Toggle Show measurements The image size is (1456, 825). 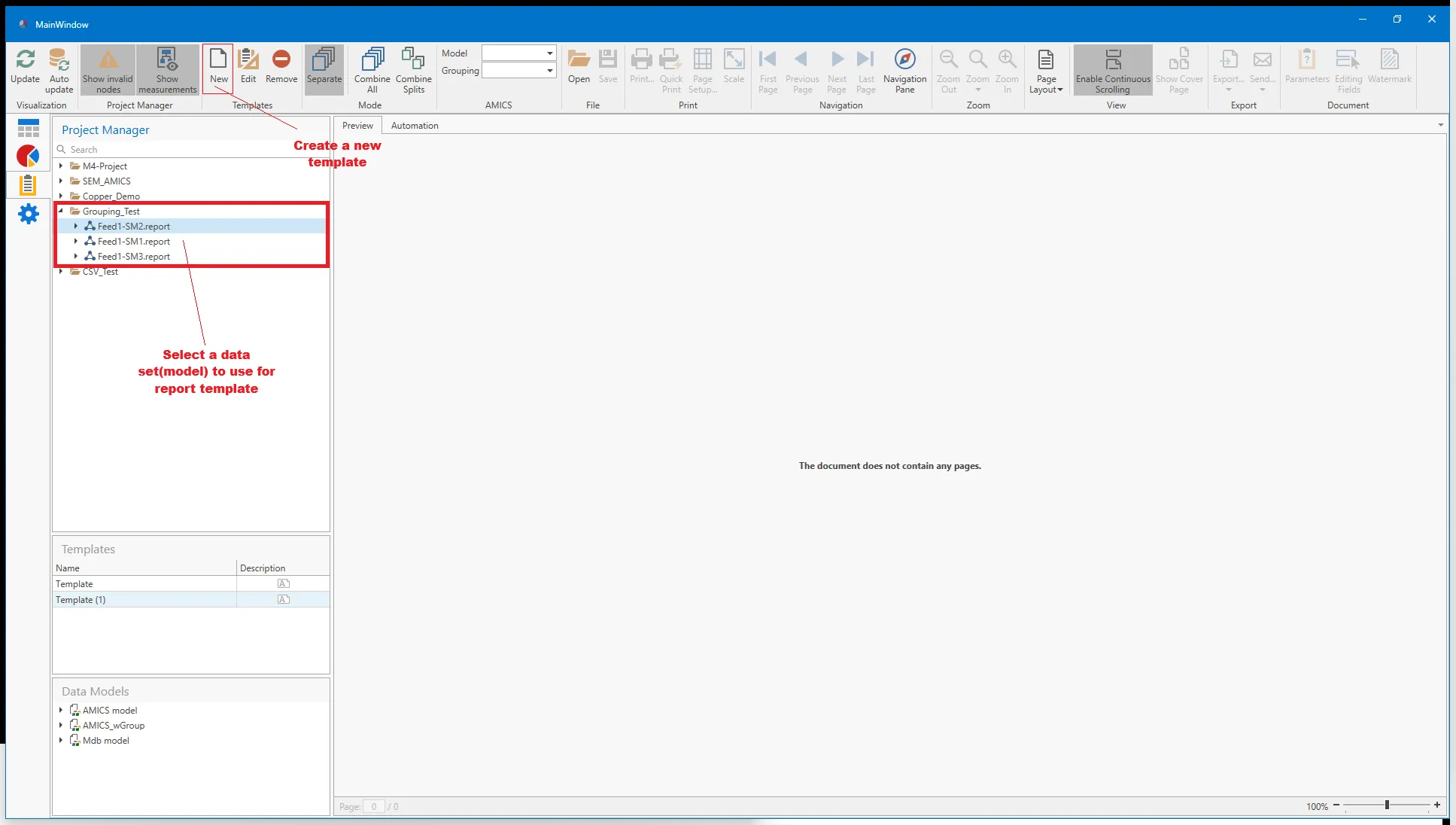coord(167,68)
